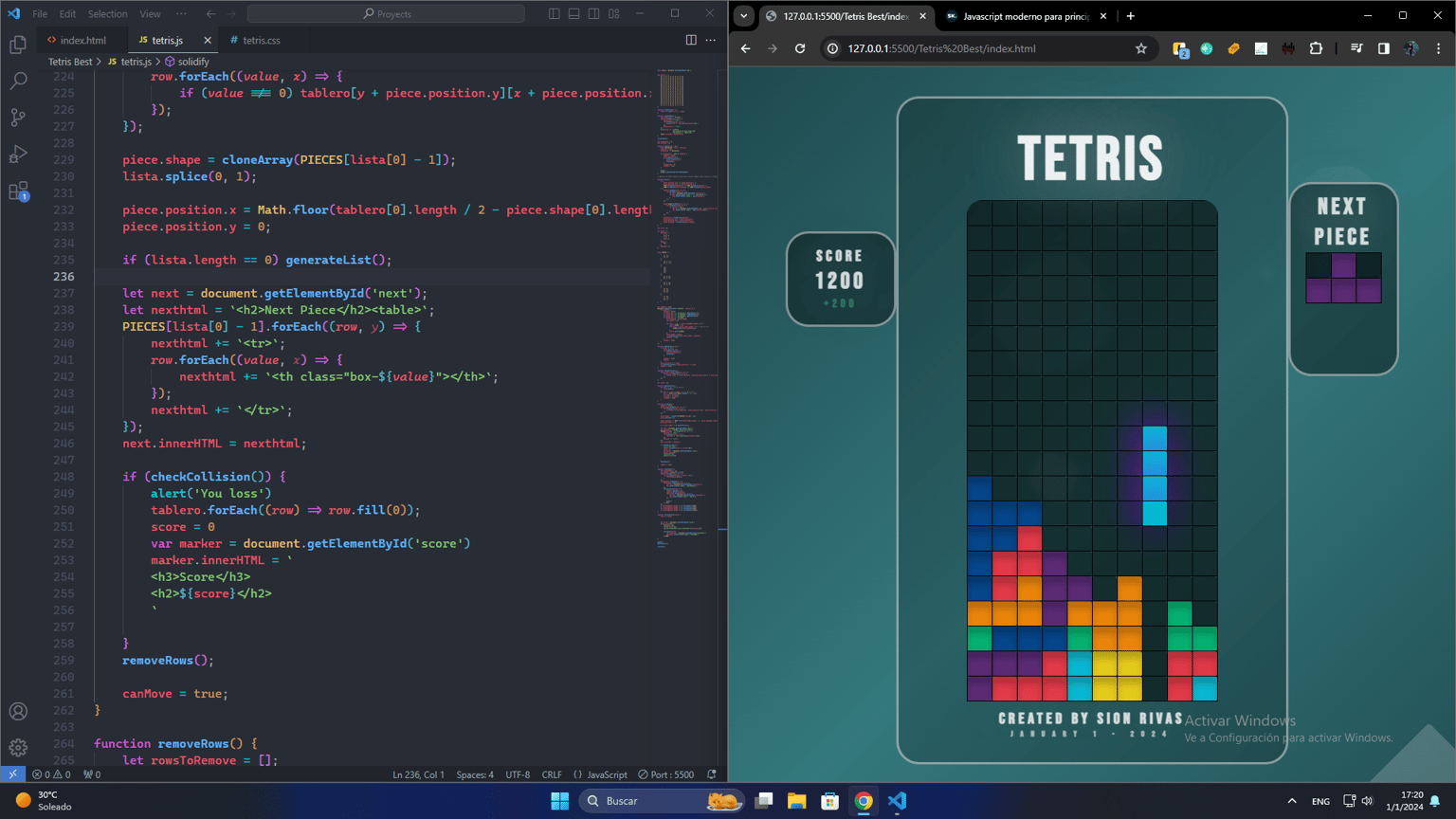Go back in VS Code navigation history
Image resolution: width=1456 pixels, height=819 pixels.
(x=210, y=14)
